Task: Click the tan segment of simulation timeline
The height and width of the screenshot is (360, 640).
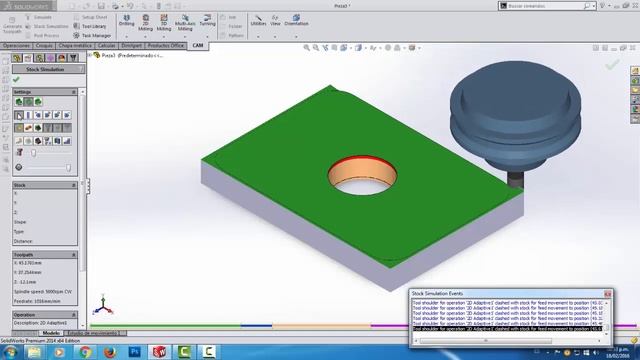Action: pyautogui.click(x=321, y=326)
